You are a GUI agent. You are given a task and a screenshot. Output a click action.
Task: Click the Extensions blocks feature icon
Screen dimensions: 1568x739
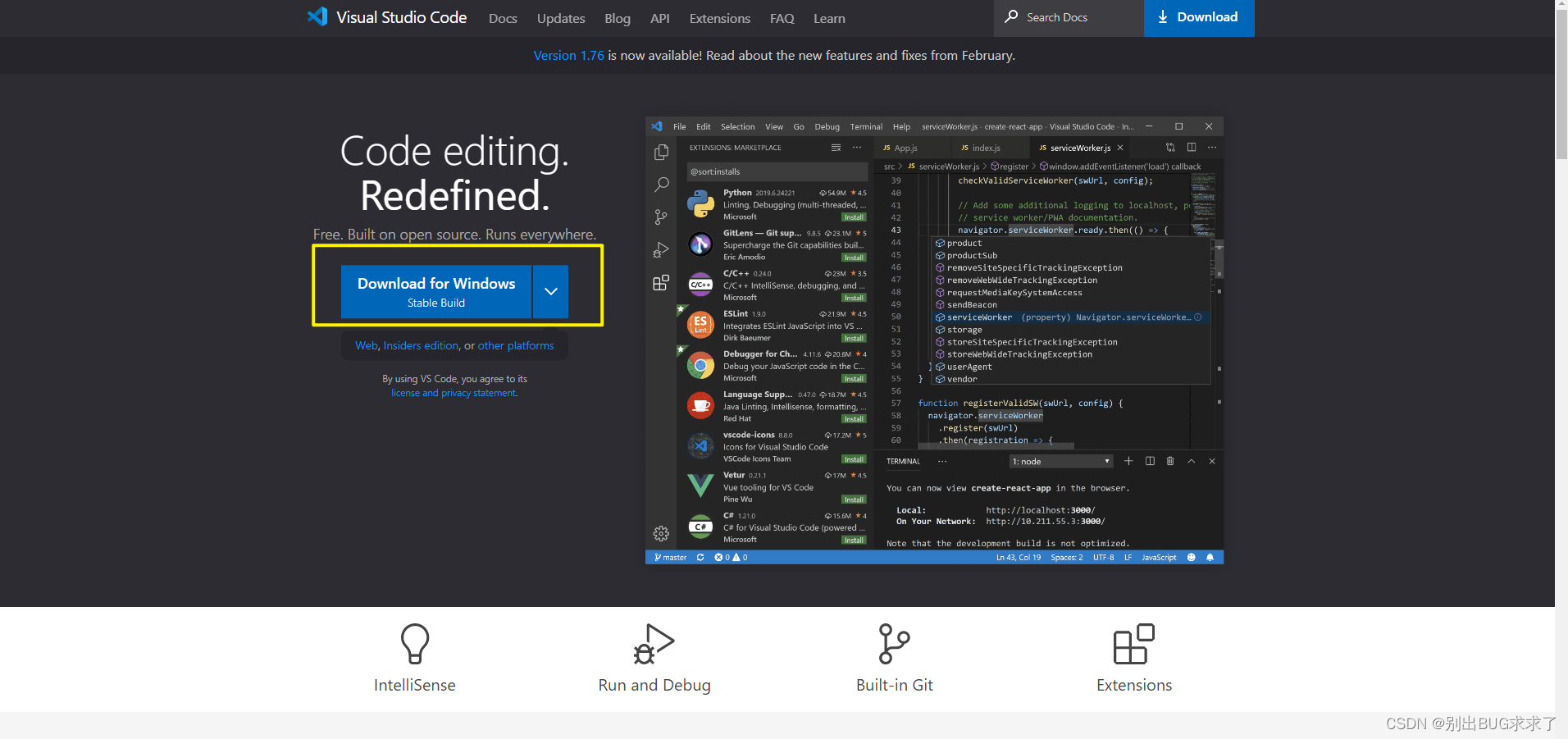(1134, 644)
